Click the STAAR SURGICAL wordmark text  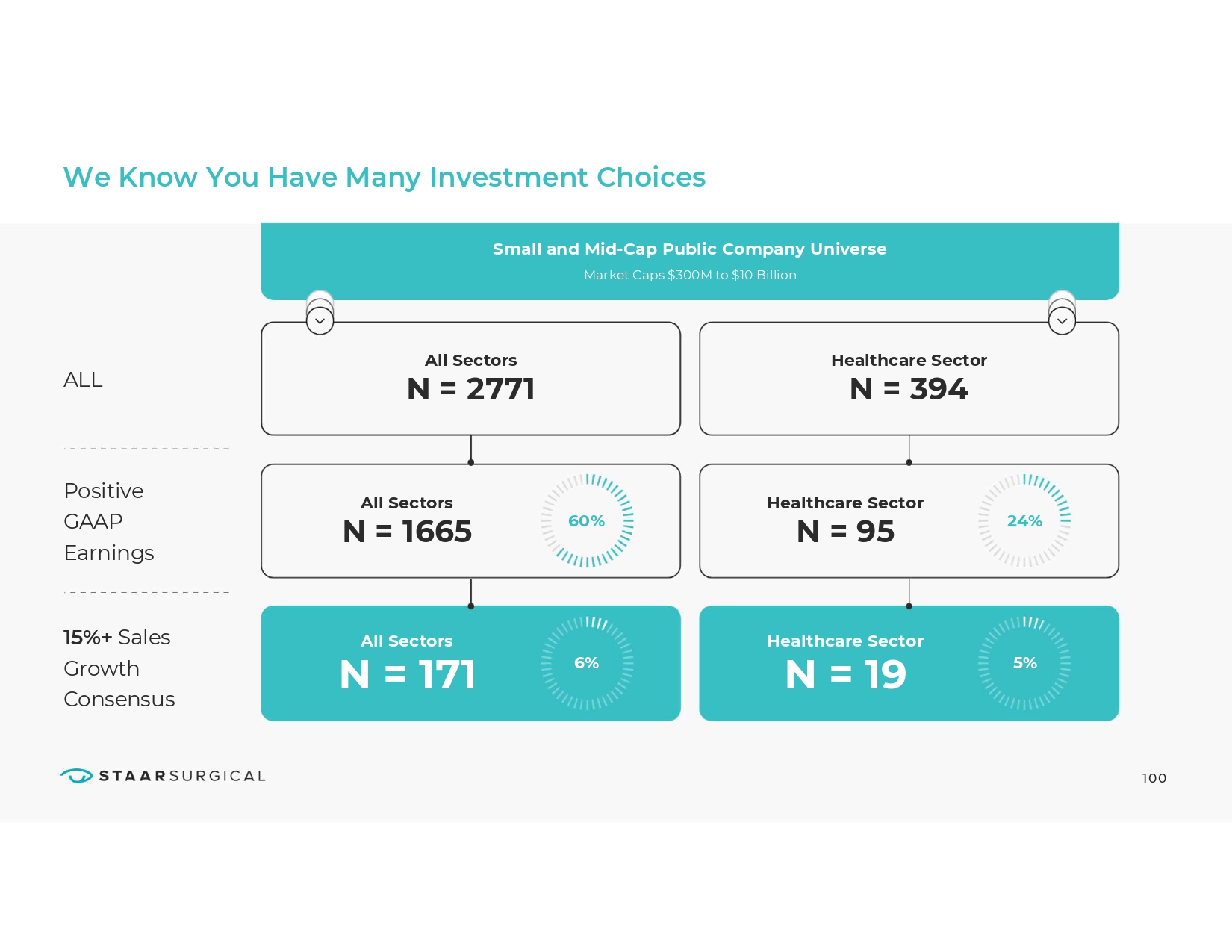[182, 776]
